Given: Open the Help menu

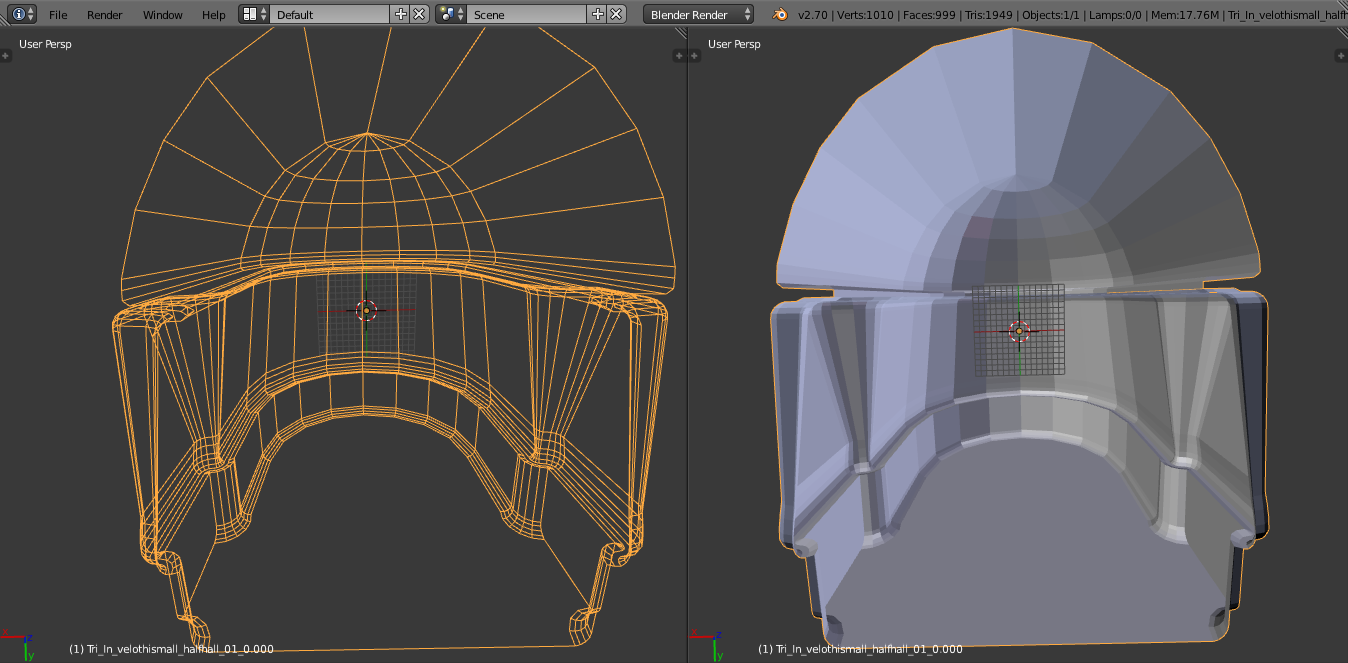Looking at the screenshot, I should pyautogui.click(x=213, y=15).
